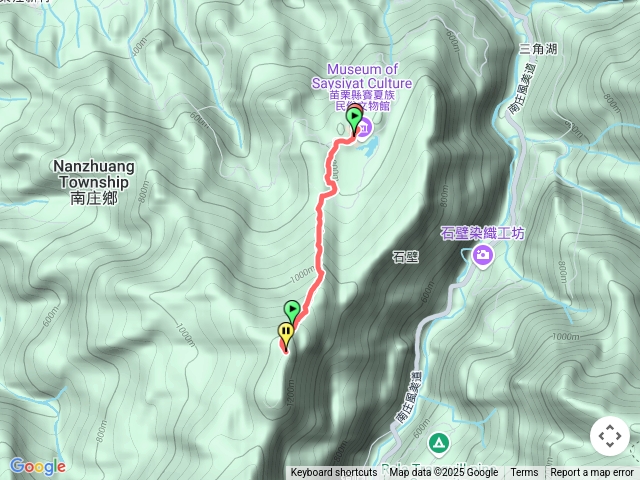The image size is (640, 480).
Task: Click the 石壁染織工坊 place label
Action: click(482, 233)
